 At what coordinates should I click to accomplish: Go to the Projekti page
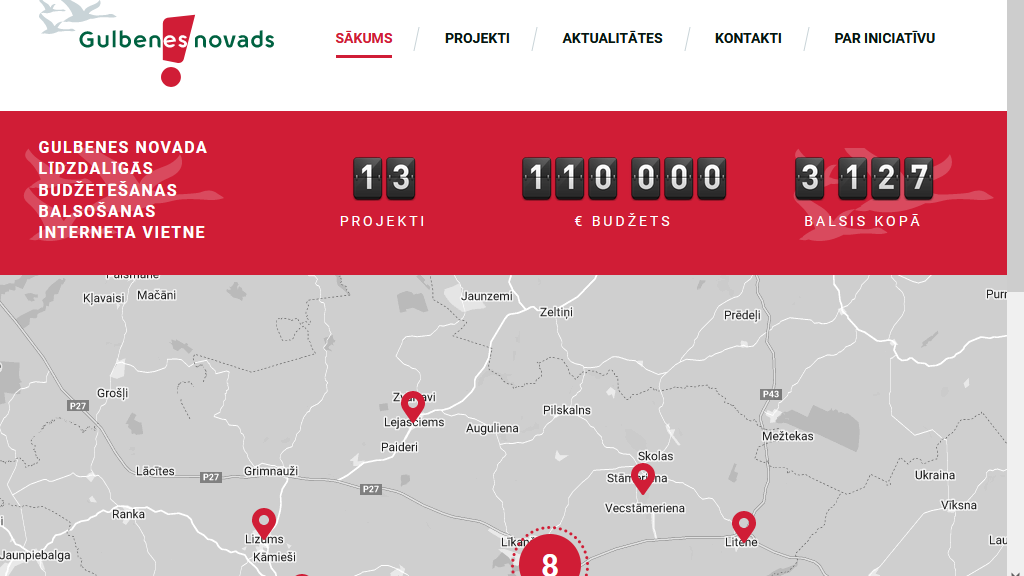point(477,39)
